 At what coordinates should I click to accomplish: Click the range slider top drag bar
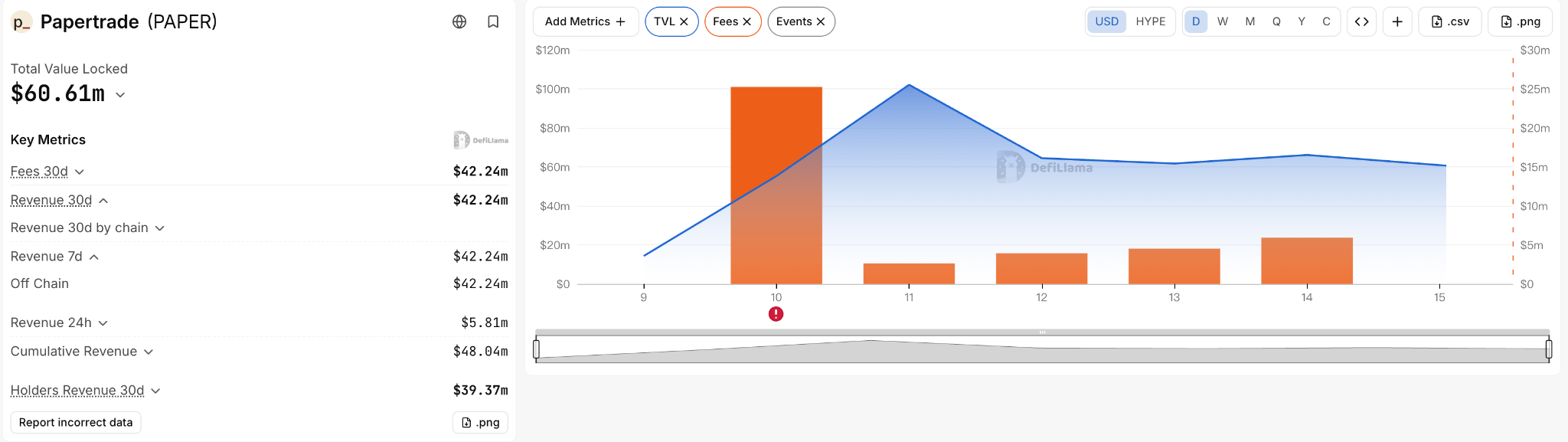click(x=1042, y=332)
